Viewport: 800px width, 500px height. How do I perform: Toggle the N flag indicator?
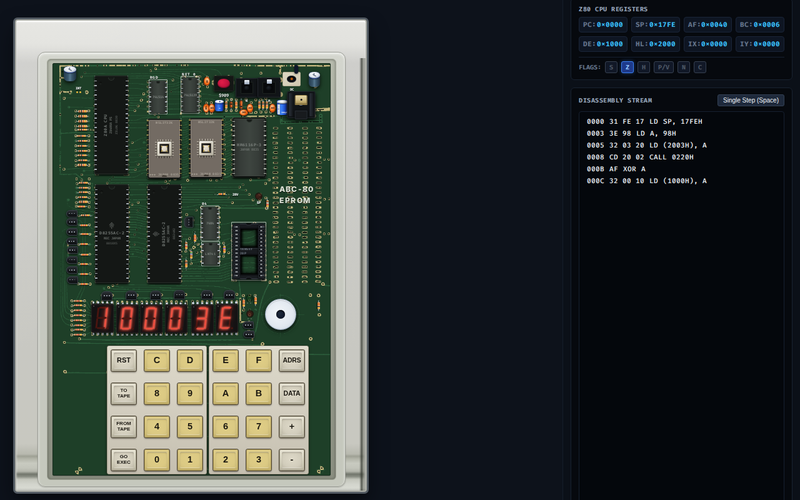pos(684,67)
